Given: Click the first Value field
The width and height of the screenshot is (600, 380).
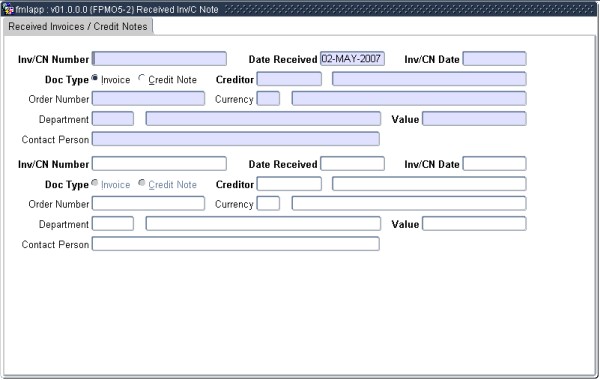Looking at the screenshot, I should click(x=474, y=119).
